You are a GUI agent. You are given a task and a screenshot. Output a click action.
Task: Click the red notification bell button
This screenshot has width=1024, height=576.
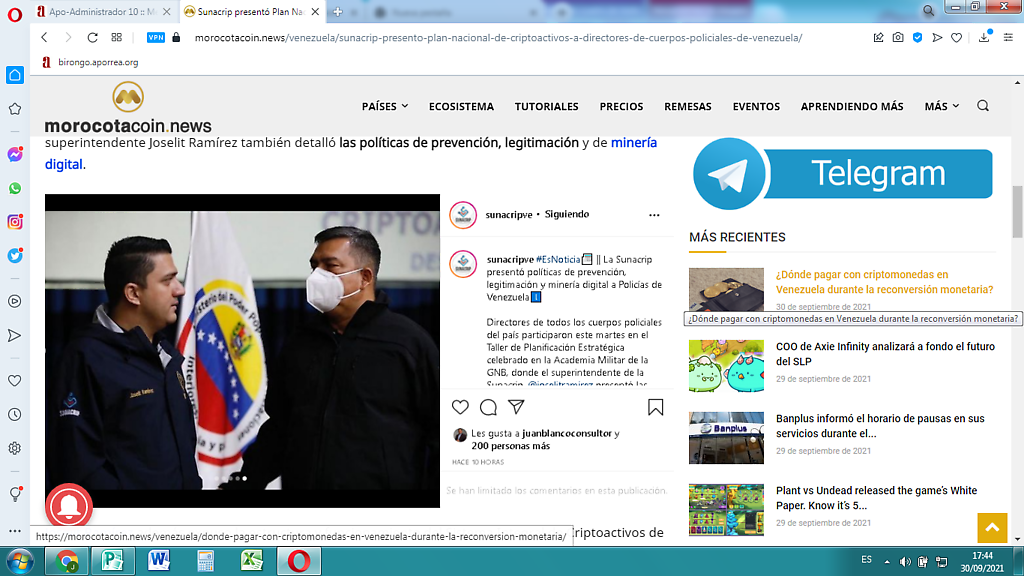click(x=69, y=508)
